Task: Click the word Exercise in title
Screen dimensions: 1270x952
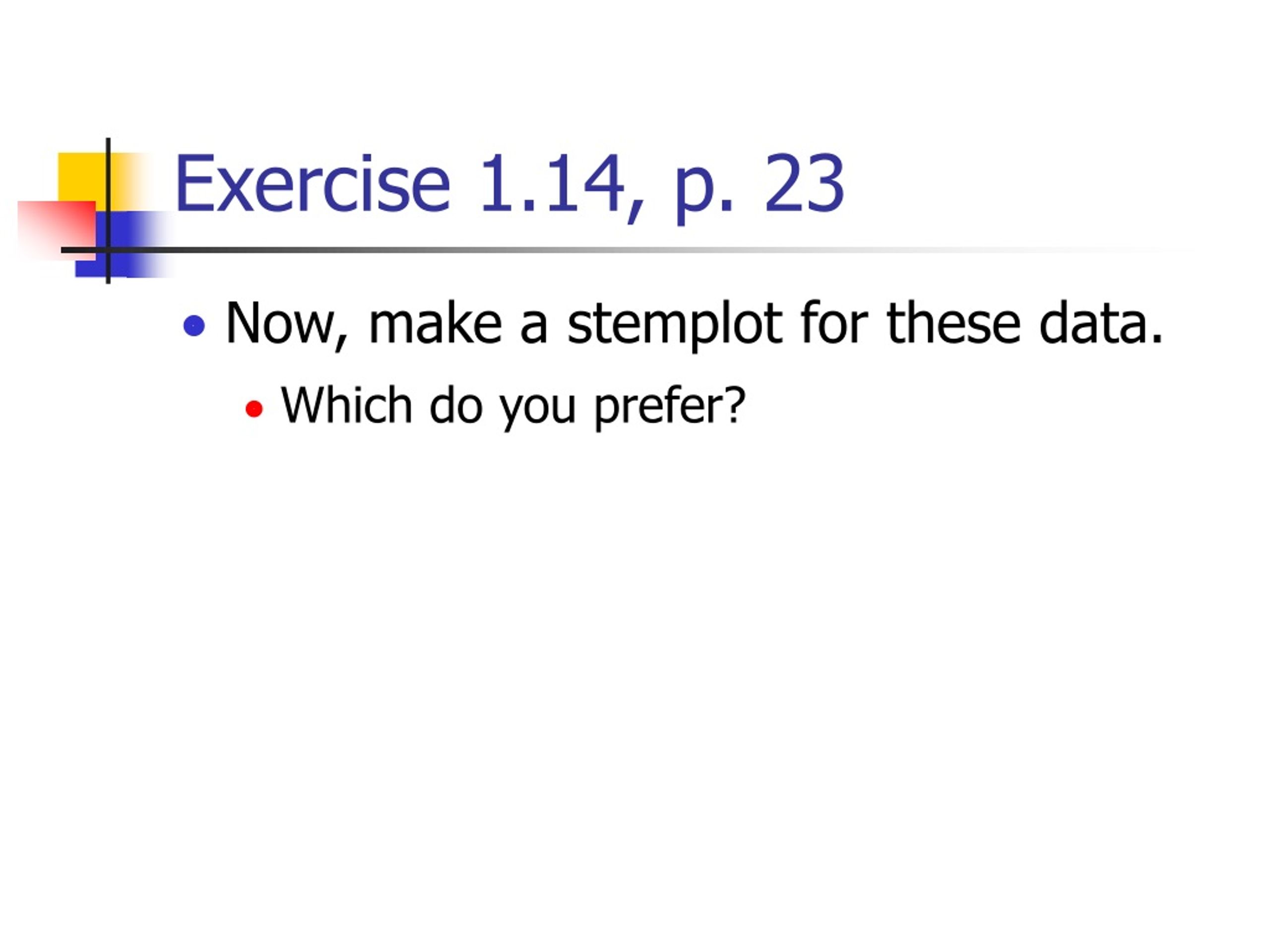Action: (x=313, y=183)
